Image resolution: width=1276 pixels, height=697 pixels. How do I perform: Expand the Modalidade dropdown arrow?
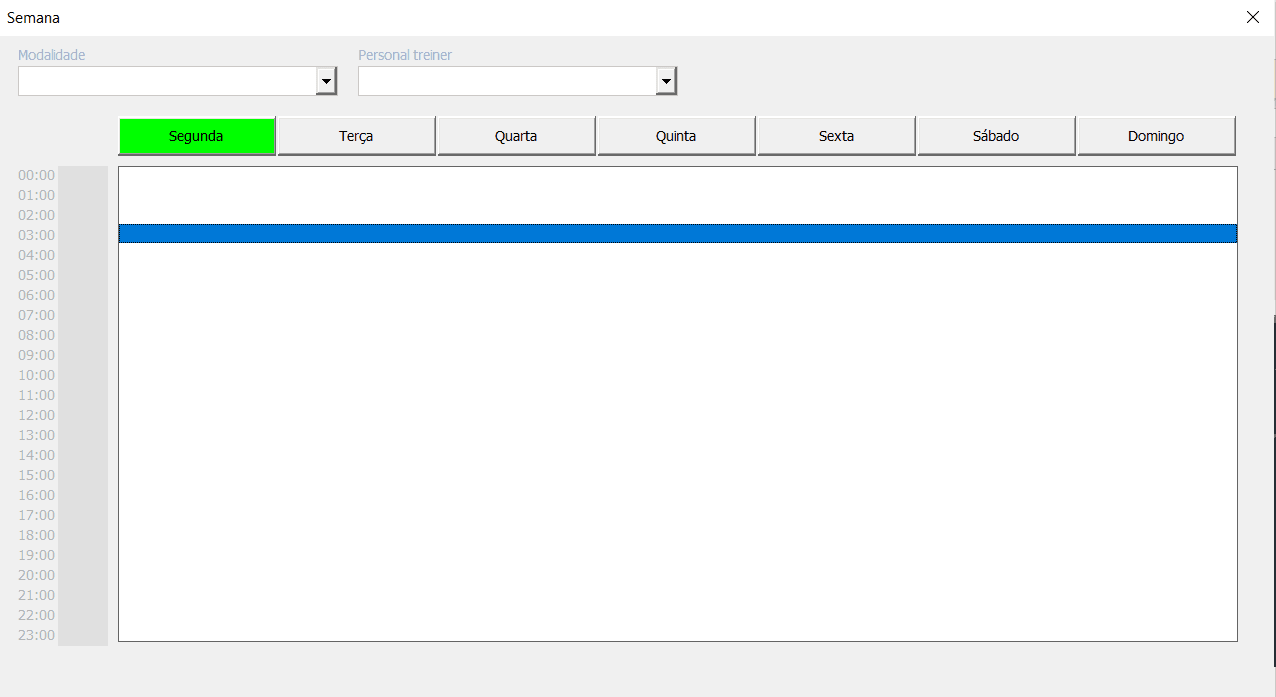tap(326, 81)
